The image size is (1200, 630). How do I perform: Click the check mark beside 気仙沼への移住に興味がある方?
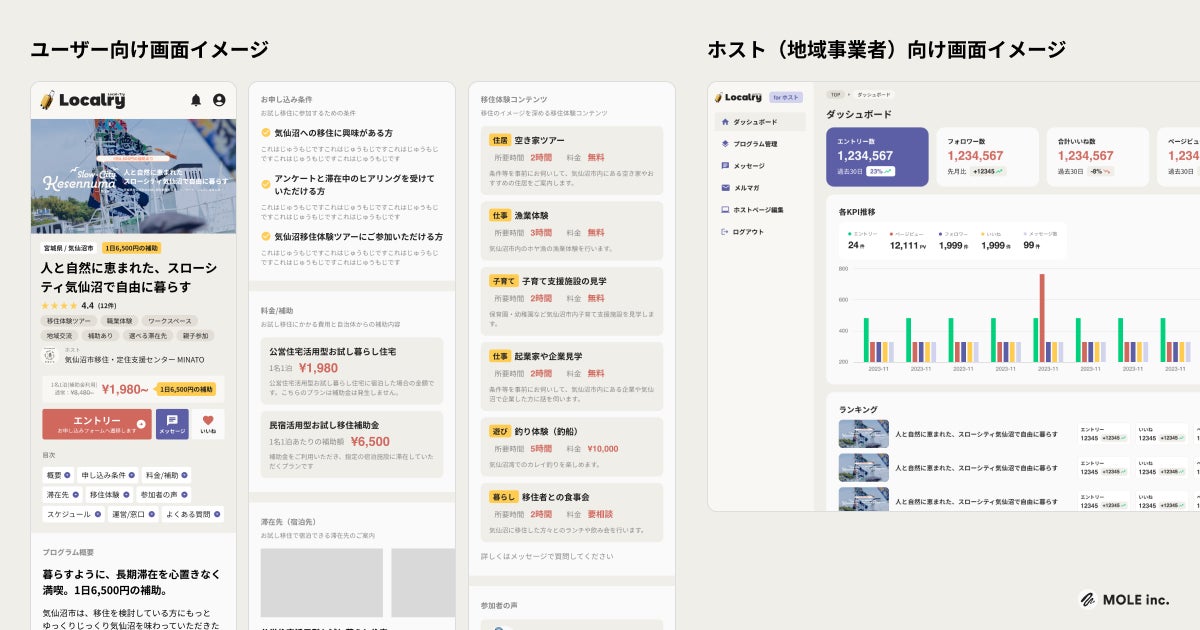pyautogui.click(x=266, y=133)
